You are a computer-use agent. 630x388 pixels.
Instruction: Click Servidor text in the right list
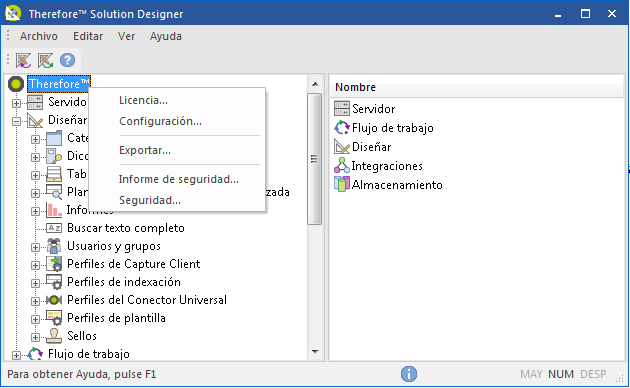coord(374,109)
